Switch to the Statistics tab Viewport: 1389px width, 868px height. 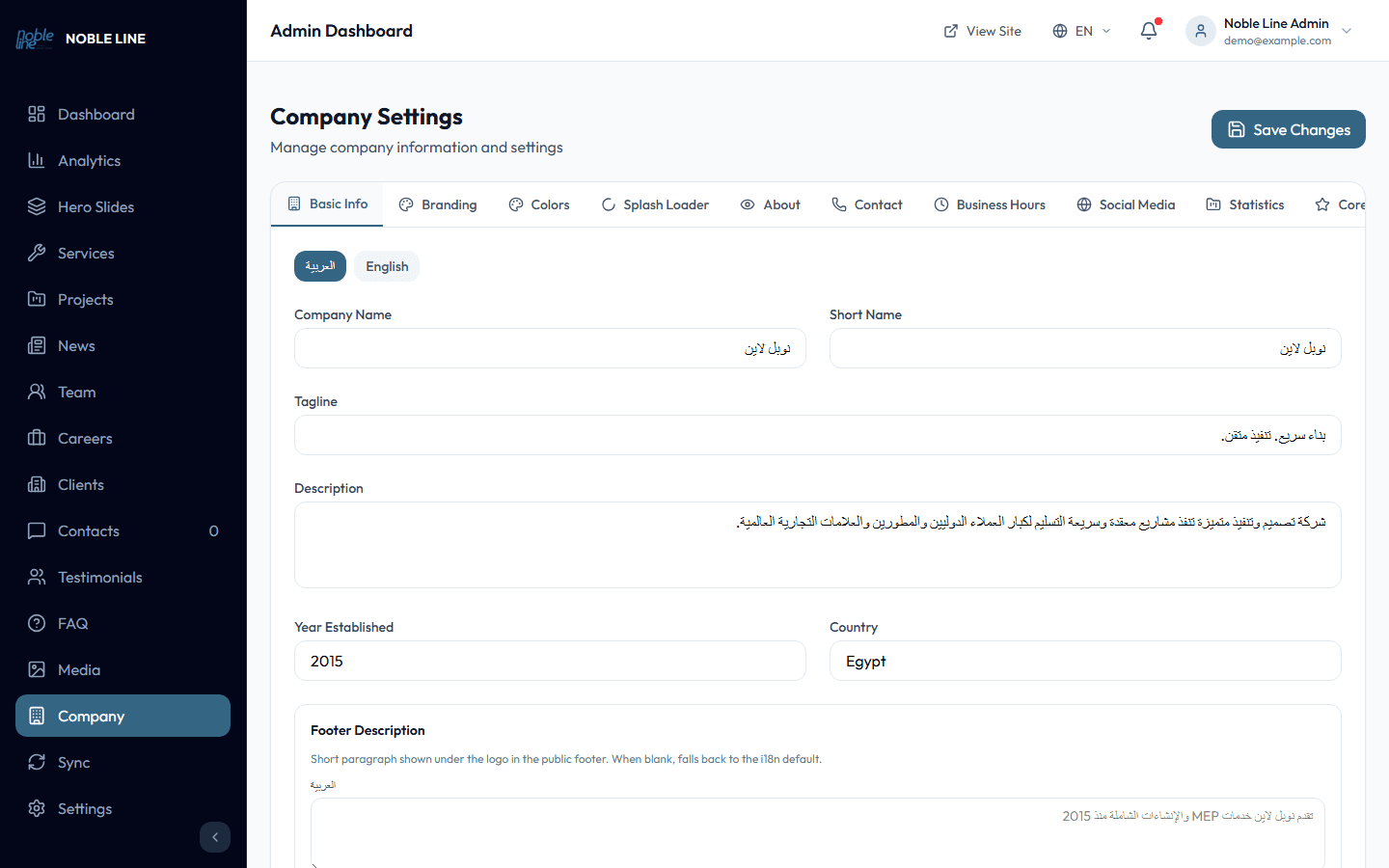(1245, 204)
